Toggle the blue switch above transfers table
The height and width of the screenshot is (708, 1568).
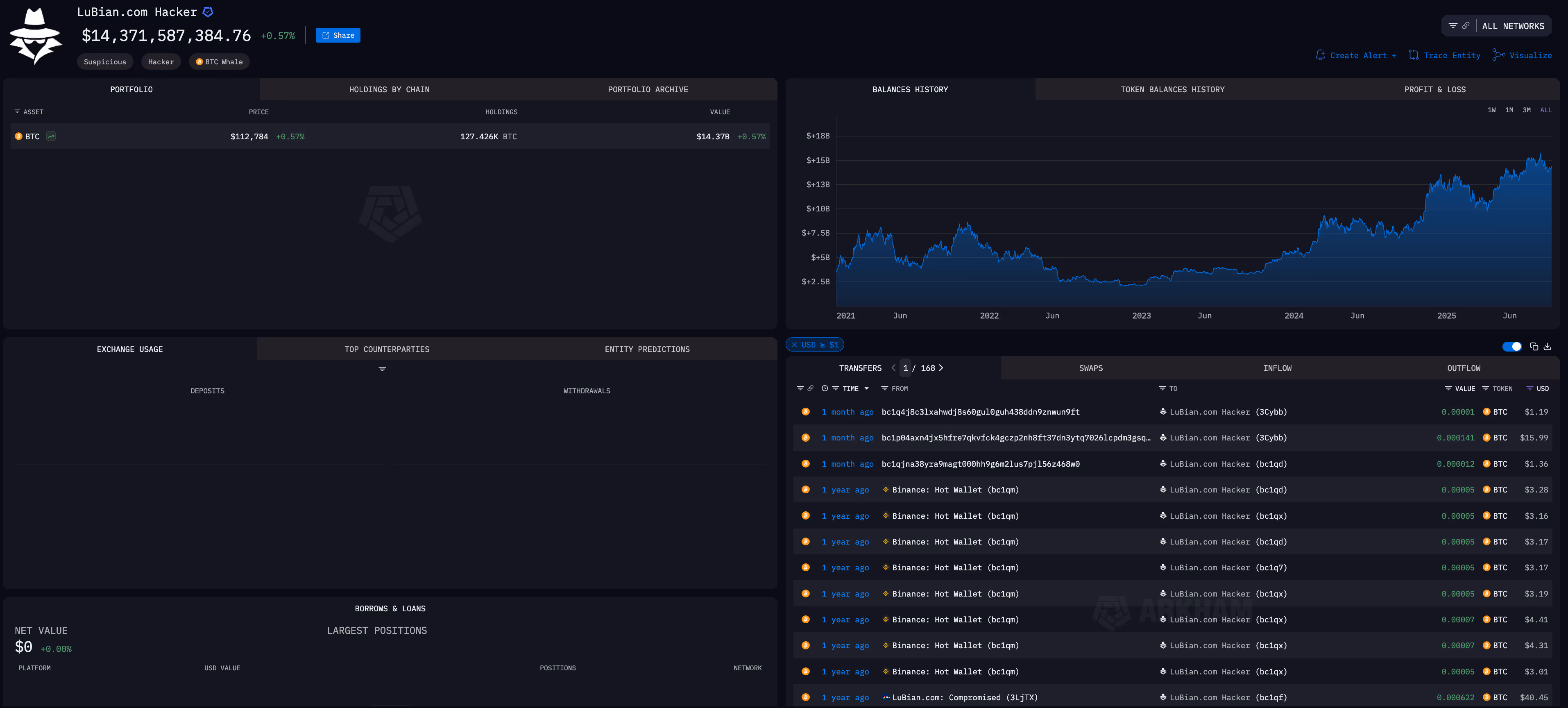(1511, 346)
